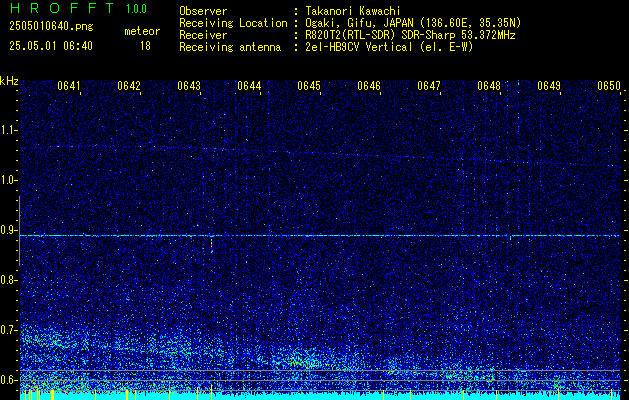The width and height of the screenshot is (629, 400).
Task: Click the 0647 time marker
Action: (x=429, y=86)
